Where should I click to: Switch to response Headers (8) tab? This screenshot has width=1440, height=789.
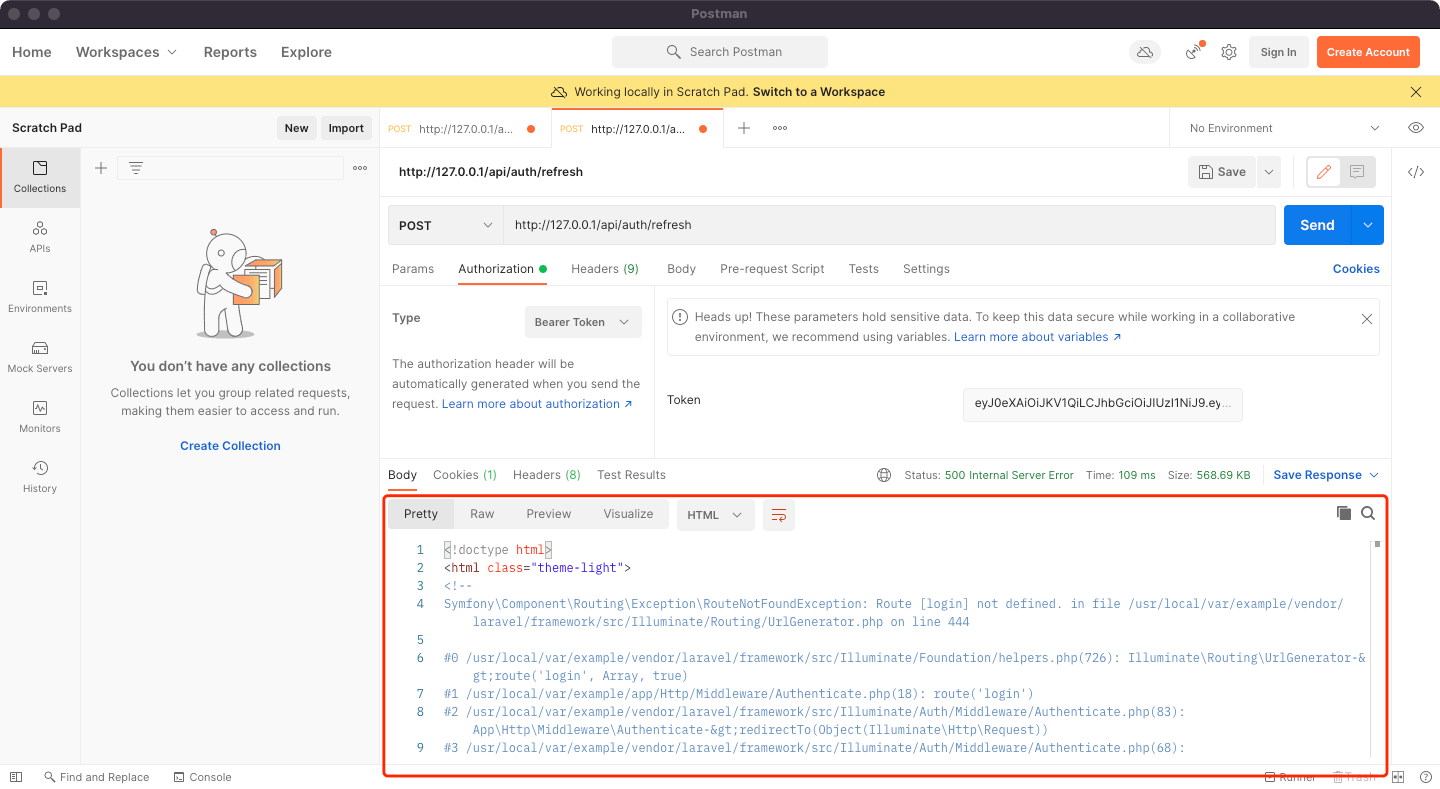pyautogui.click(x=547, y=475)
